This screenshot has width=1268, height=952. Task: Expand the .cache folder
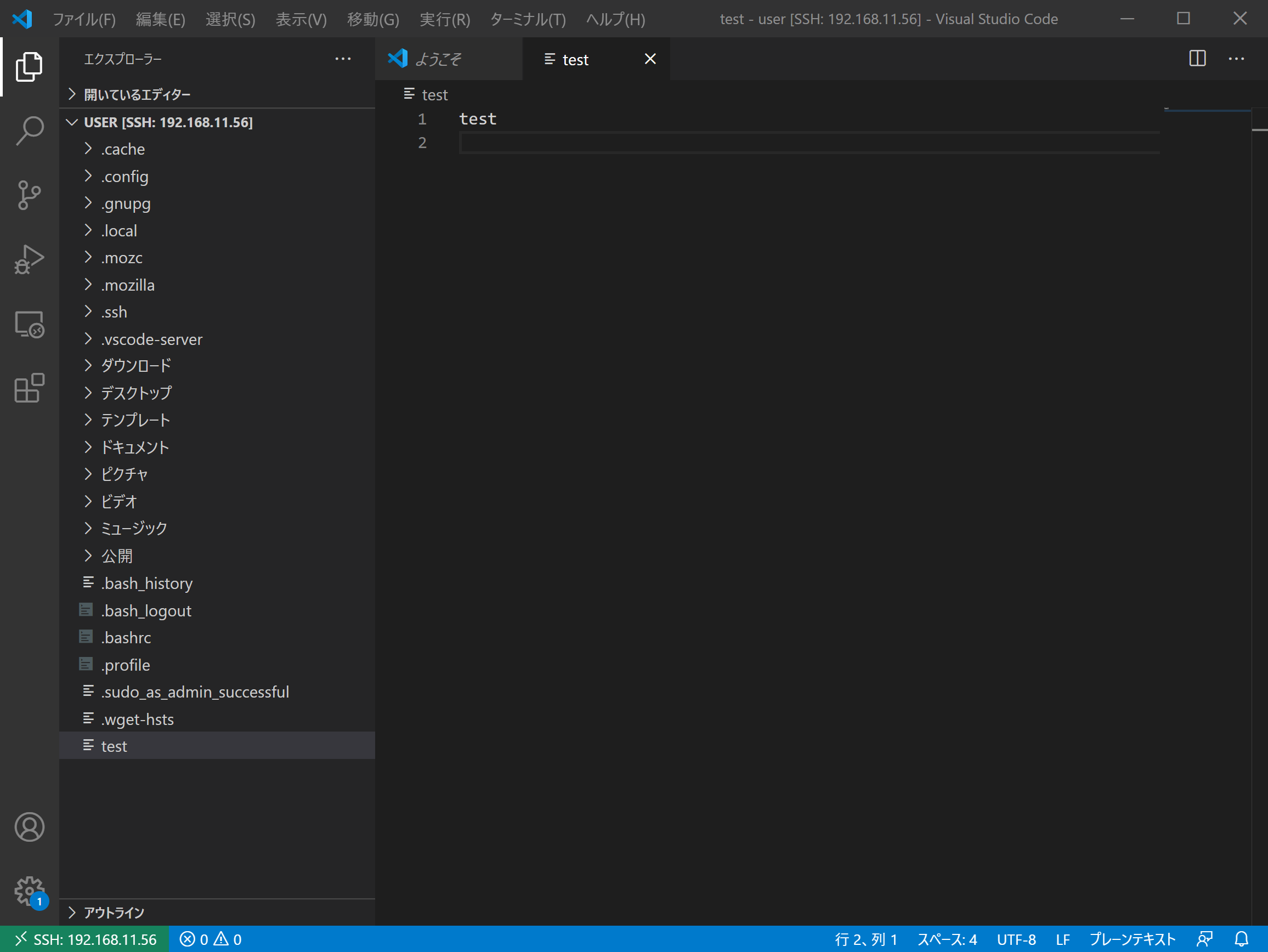217,149
